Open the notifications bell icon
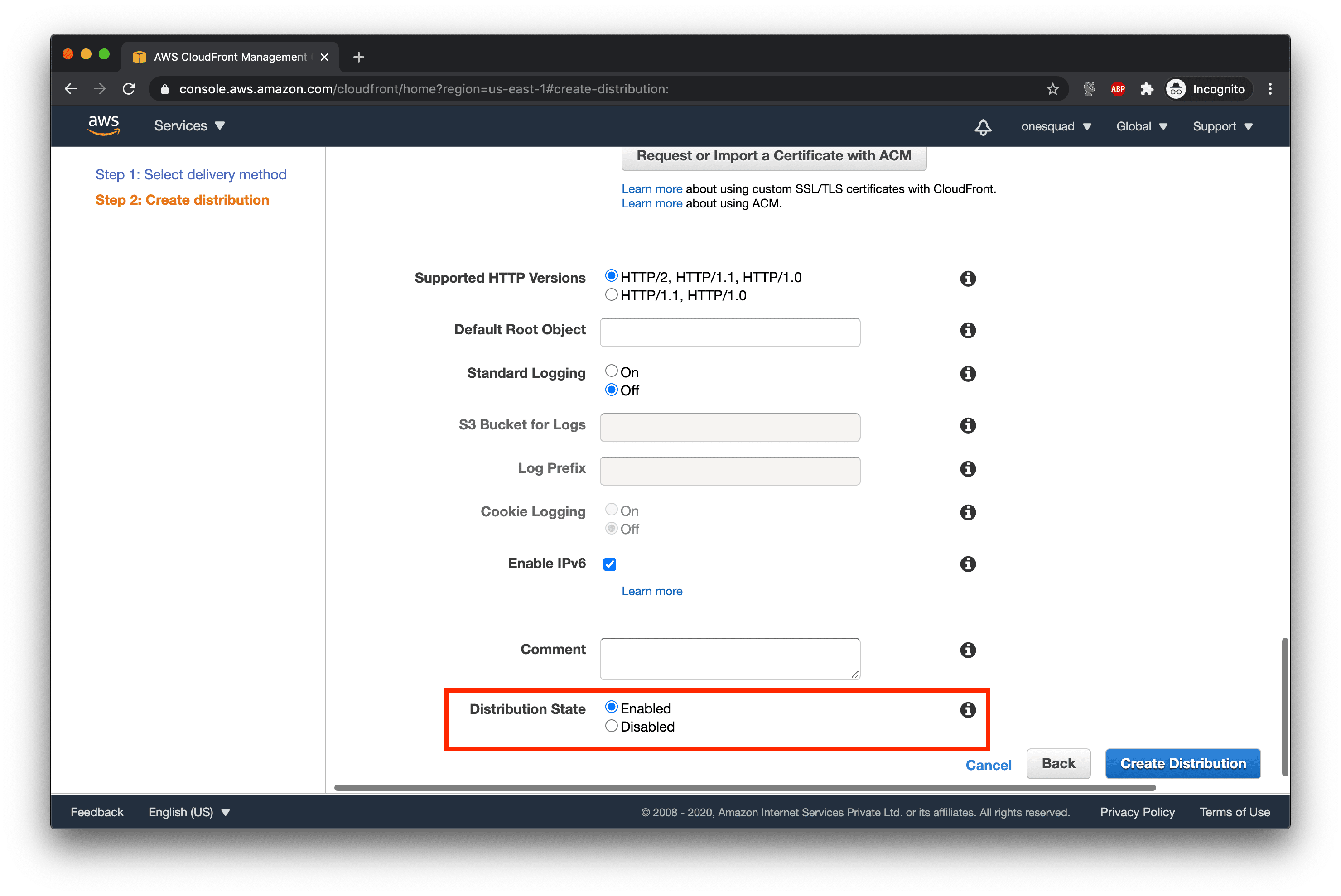The image size is (1341, 896). pos(983,127)
